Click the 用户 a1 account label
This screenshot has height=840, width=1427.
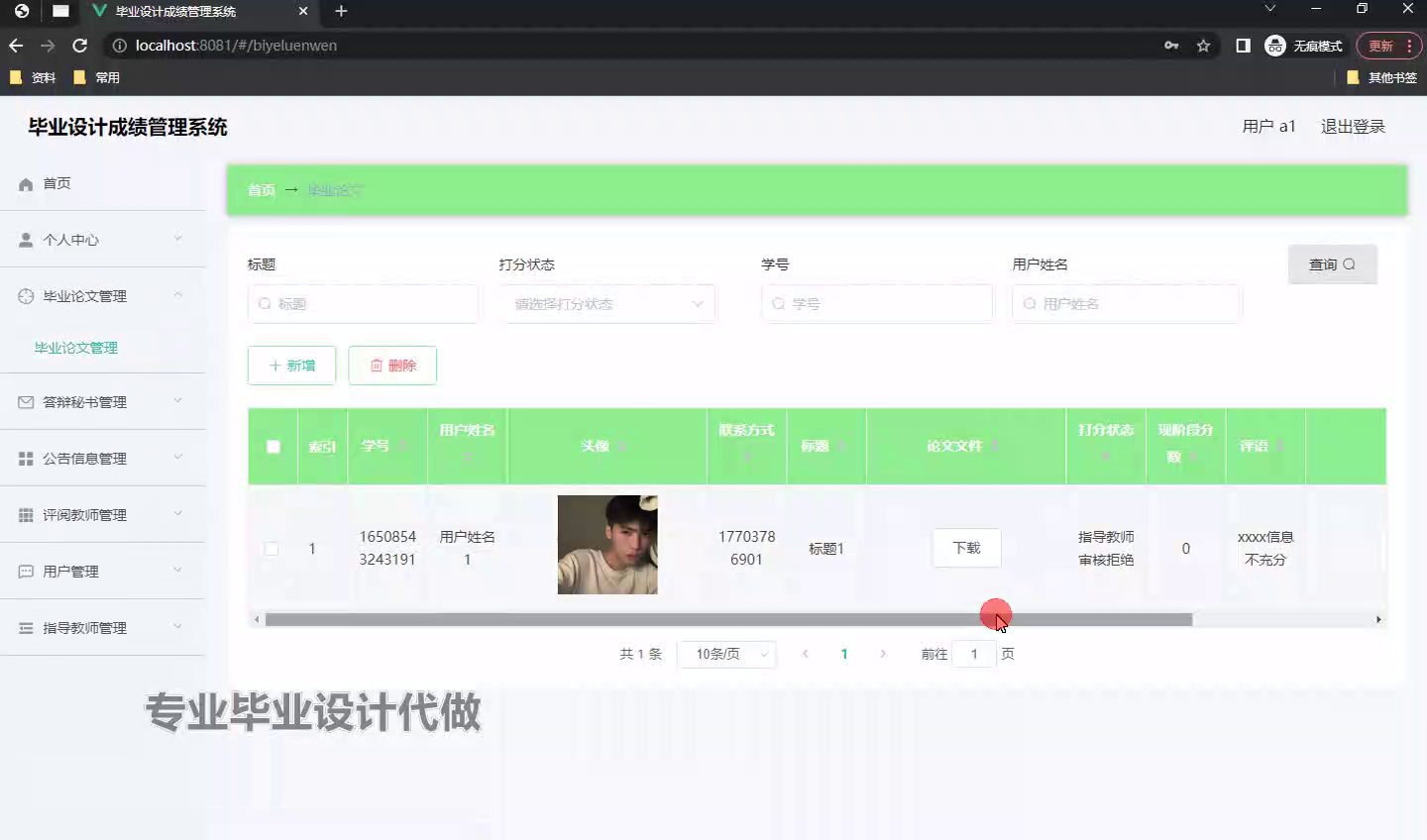point(1268,127)
